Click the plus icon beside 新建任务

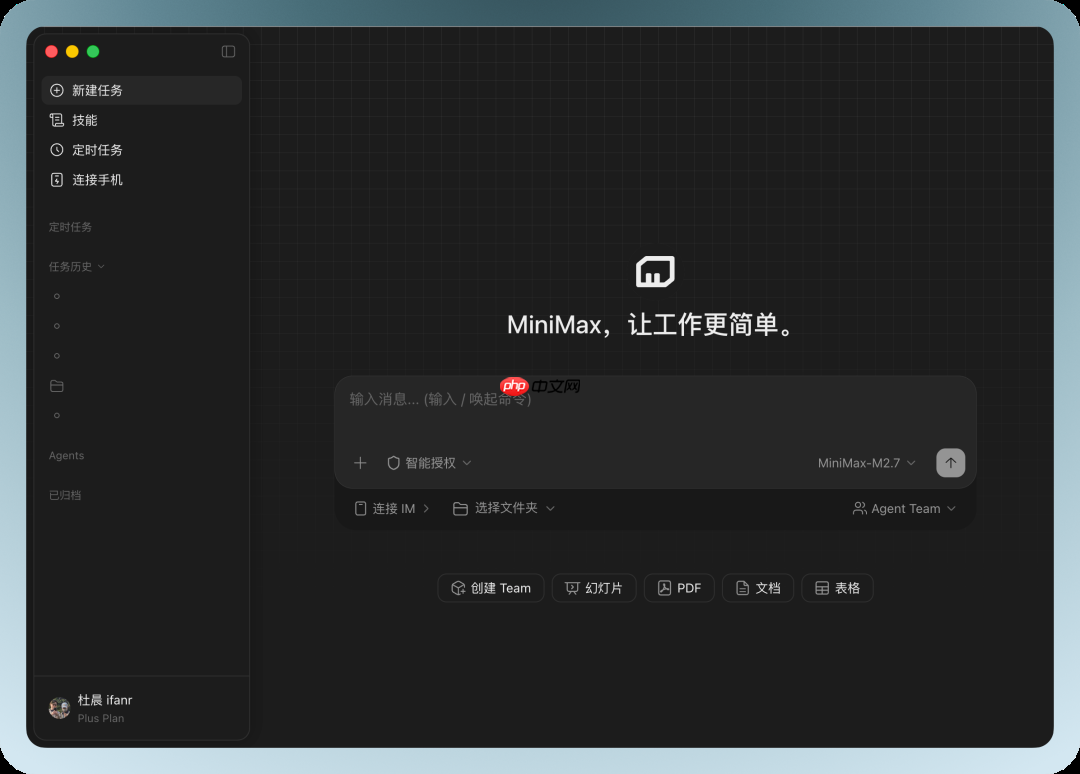tap(57, 90)
